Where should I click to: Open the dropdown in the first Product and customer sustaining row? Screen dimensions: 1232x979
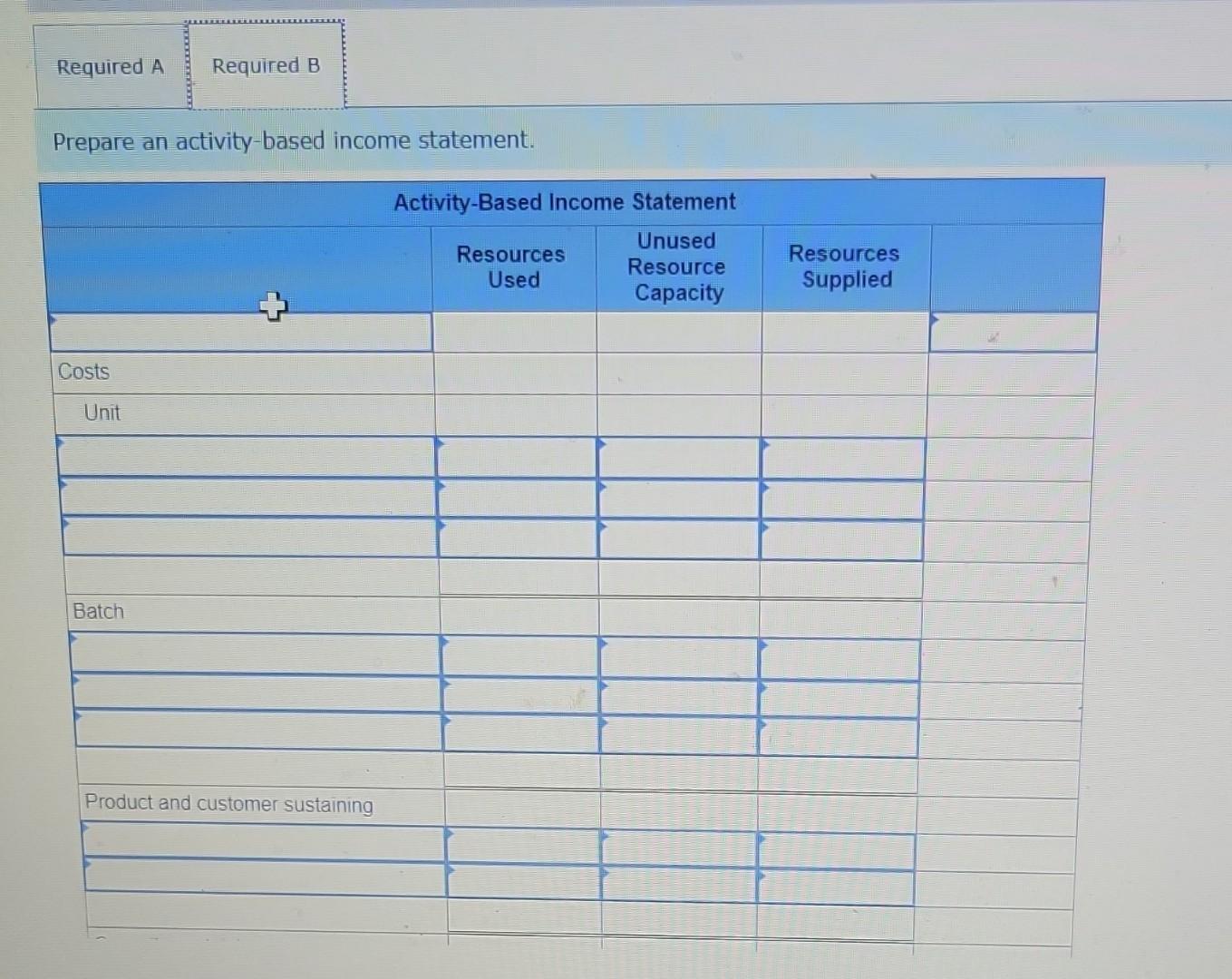[x=263, y=845]
